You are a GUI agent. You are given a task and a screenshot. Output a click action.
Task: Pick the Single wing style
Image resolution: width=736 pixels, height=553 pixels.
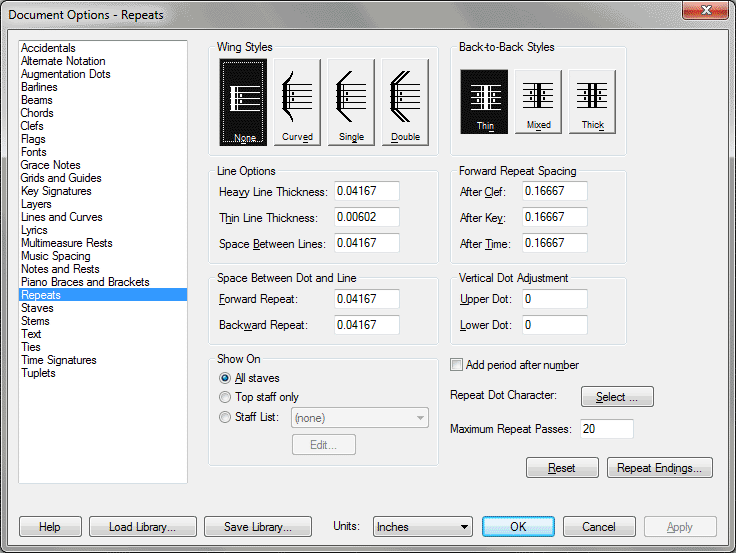pyautogui.click(x=351, y=102)
